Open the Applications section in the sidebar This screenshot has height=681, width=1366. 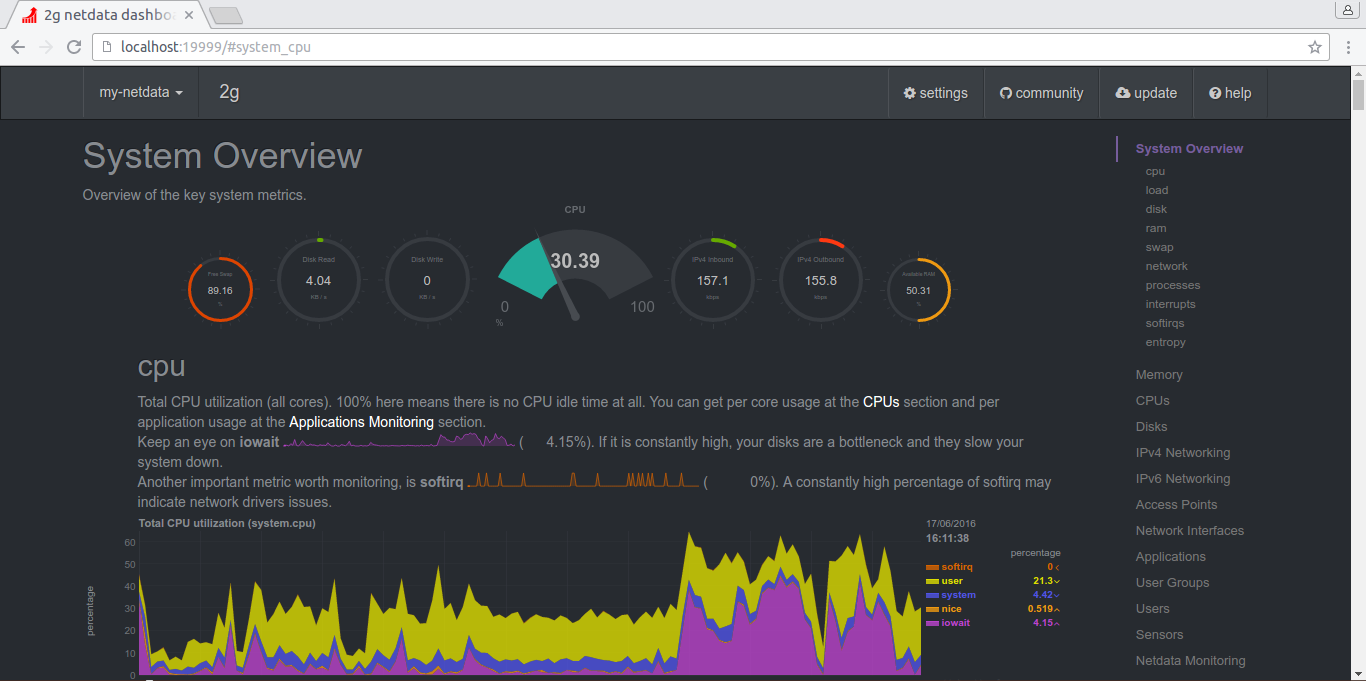coord(1171,557)
